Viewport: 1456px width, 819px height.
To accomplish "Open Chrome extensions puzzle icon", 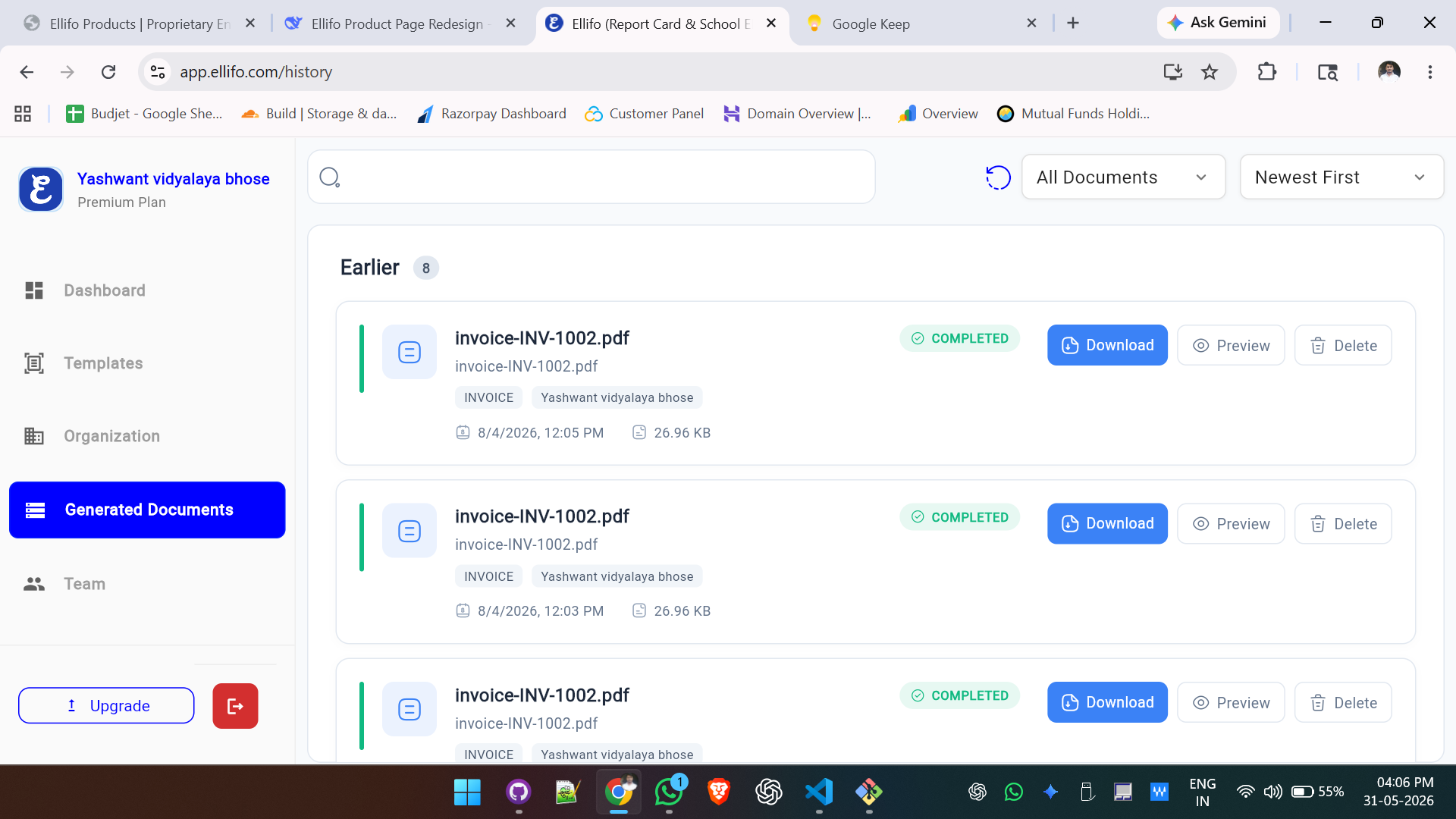I will (x=1266, y=72).
